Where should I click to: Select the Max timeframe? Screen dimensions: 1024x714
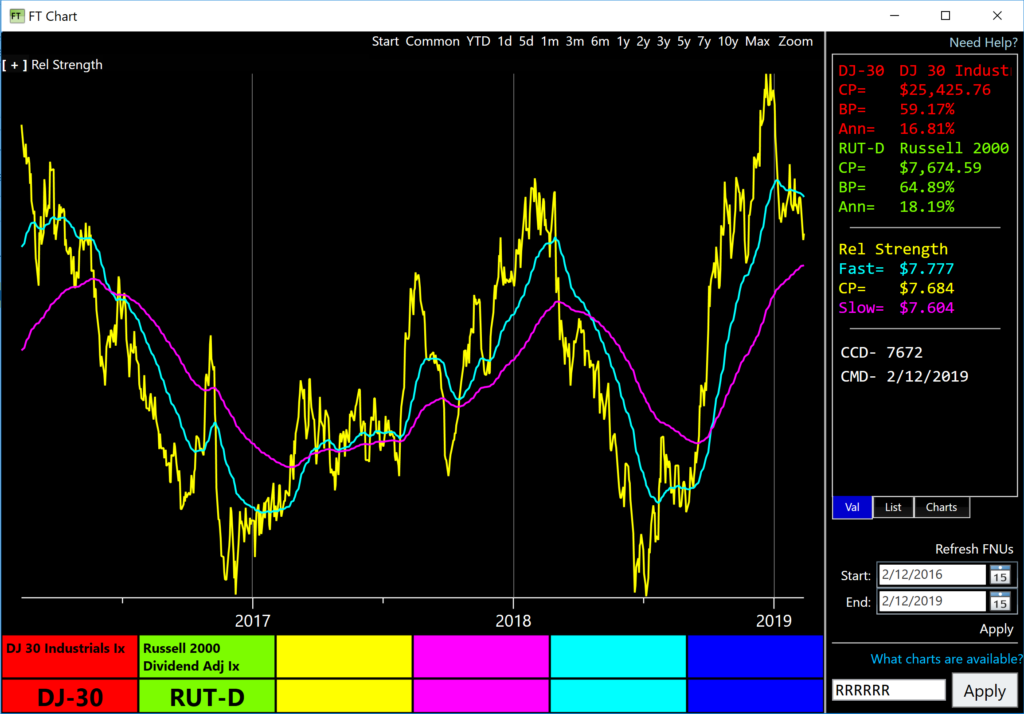(x=757, y=41)
